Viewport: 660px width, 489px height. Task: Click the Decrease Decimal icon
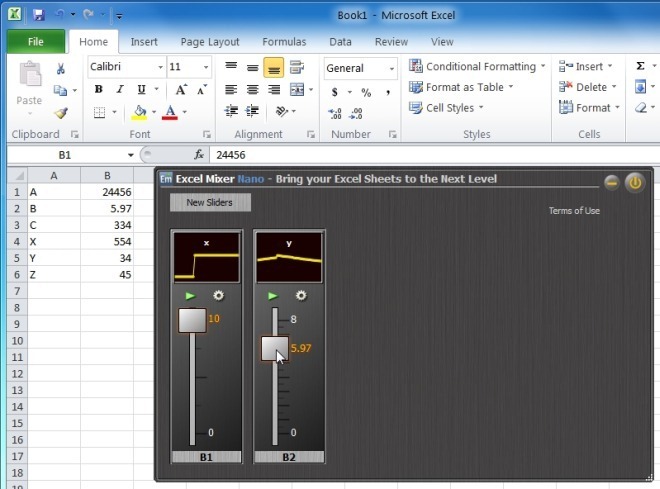[356, 113]
